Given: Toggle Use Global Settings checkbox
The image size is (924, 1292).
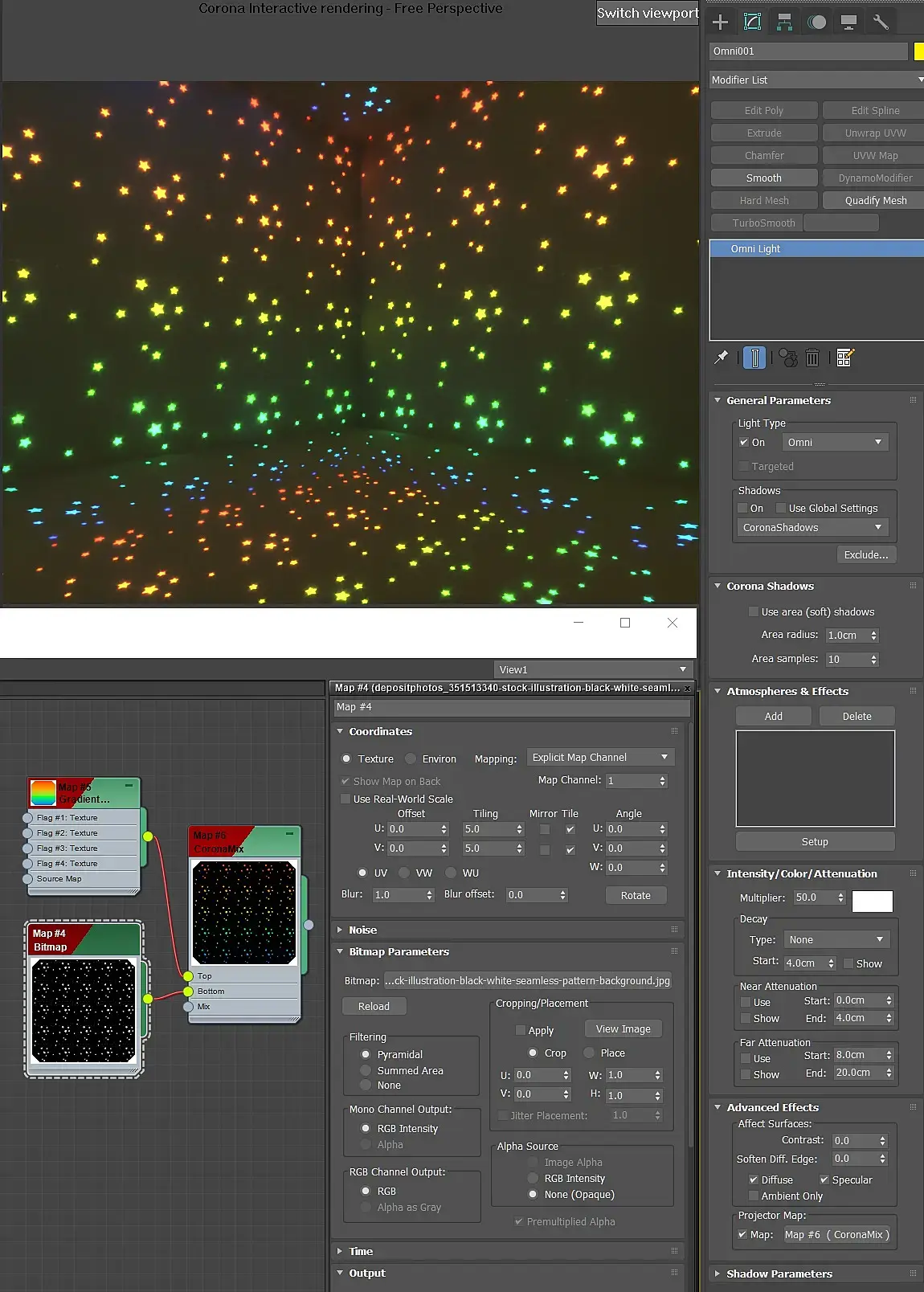Looking at the screenshot, I should point(781,508).
